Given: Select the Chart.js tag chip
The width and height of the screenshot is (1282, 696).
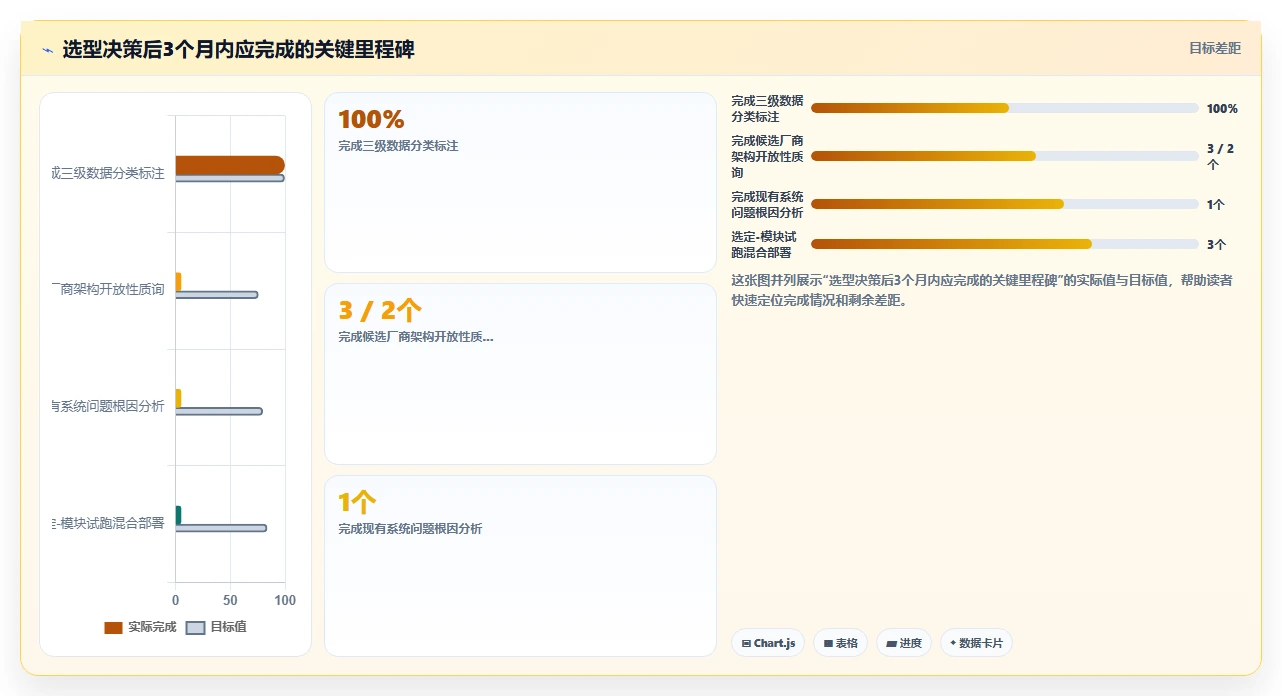Looking at the screenshot, I should [x=767, y=643].
